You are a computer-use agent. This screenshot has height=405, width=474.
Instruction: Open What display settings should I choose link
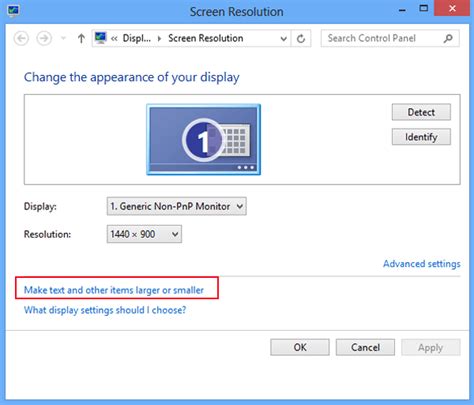click(105, 310)
